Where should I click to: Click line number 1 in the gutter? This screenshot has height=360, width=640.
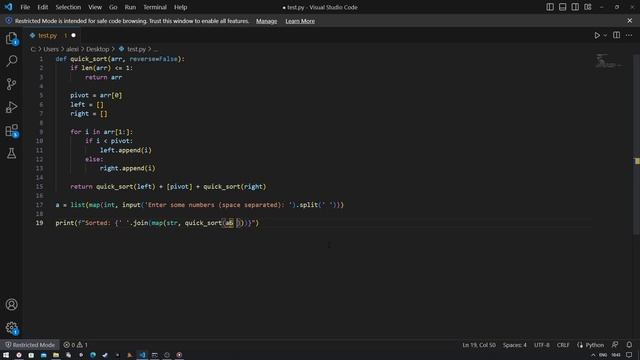pyautogui.click(x=41, y=59)
